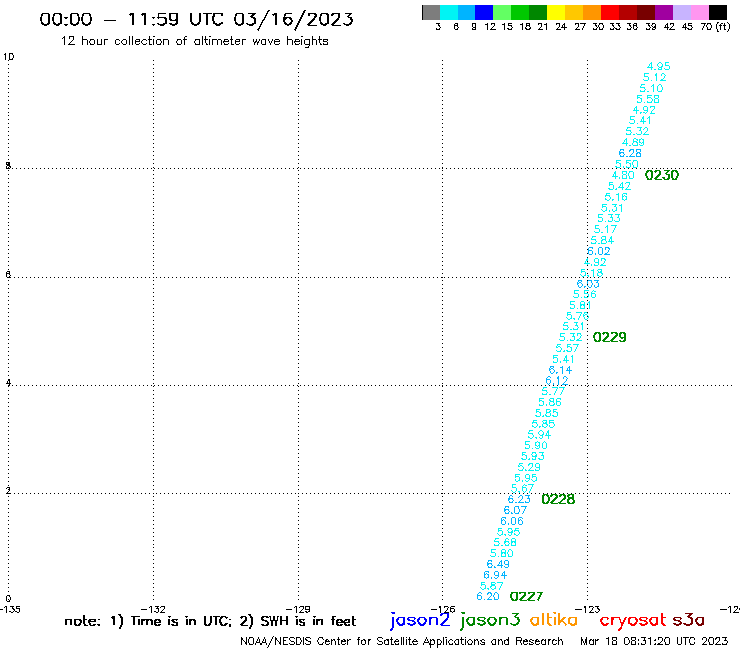The height and width of the screenshot is (650, 740).
Task: Click the wave height value 5.68
Action: (505, 542)
